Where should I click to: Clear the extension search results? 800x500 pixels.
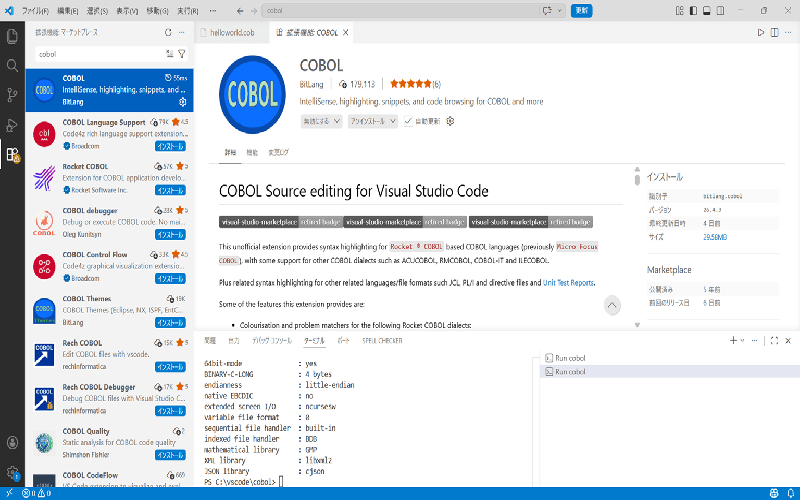pos(169,54)
